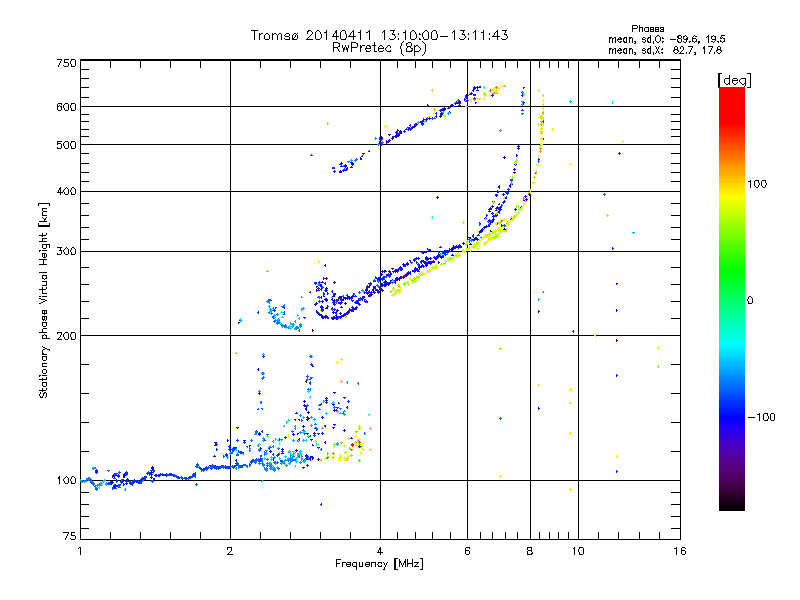This screenshot has width=800, height=600.
Task: Click the y-axis tick label '100'
Action: [66, 481]
